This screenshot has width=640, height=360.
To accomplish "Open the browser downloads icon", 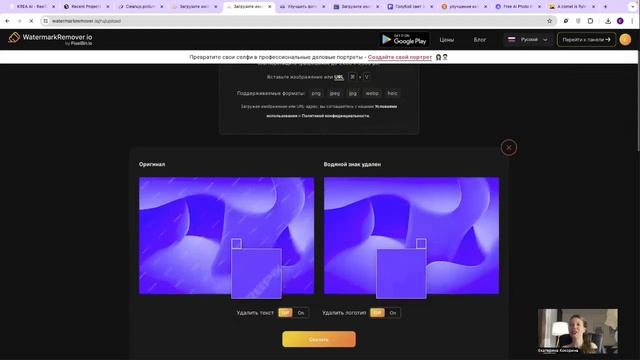I will click(608, 21).
